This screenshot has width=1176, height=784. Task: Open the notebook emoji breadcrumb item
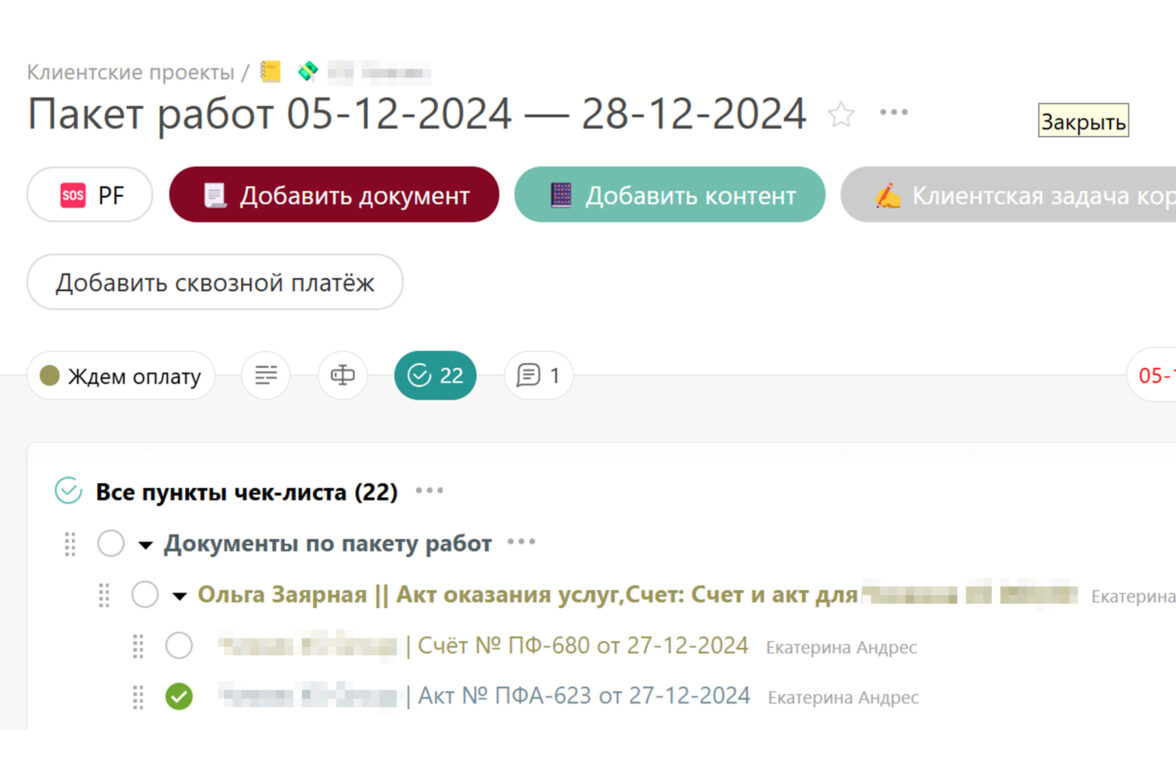coord(270,71)
